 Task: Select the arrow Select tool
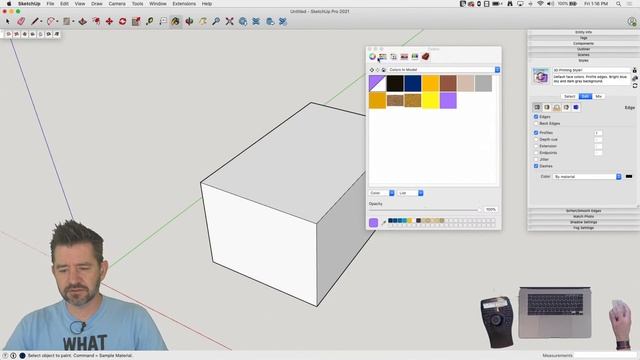pos(7,21)
